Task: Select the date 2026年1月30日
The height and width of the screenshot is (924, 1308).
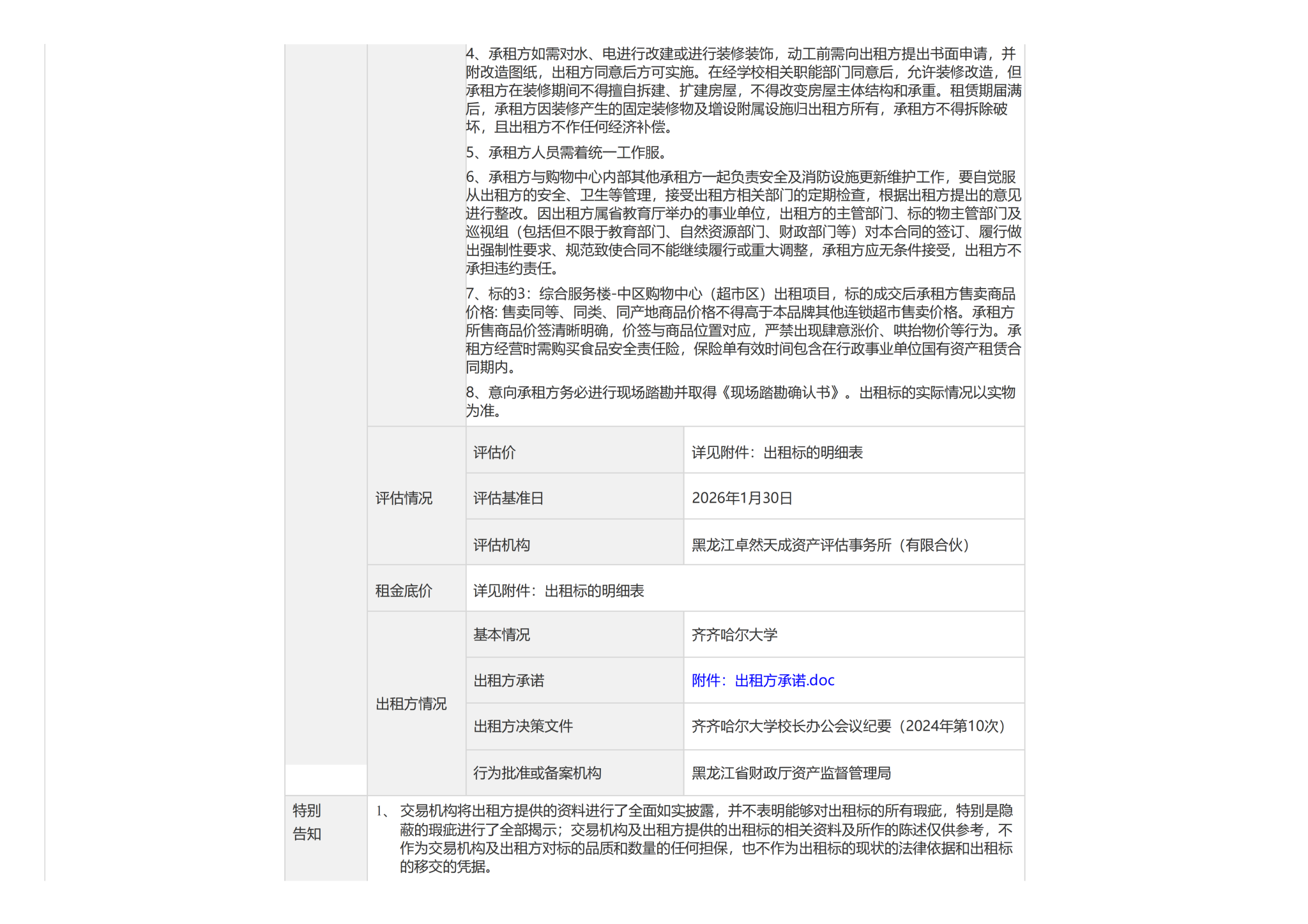Action: [x=741, y=498]
